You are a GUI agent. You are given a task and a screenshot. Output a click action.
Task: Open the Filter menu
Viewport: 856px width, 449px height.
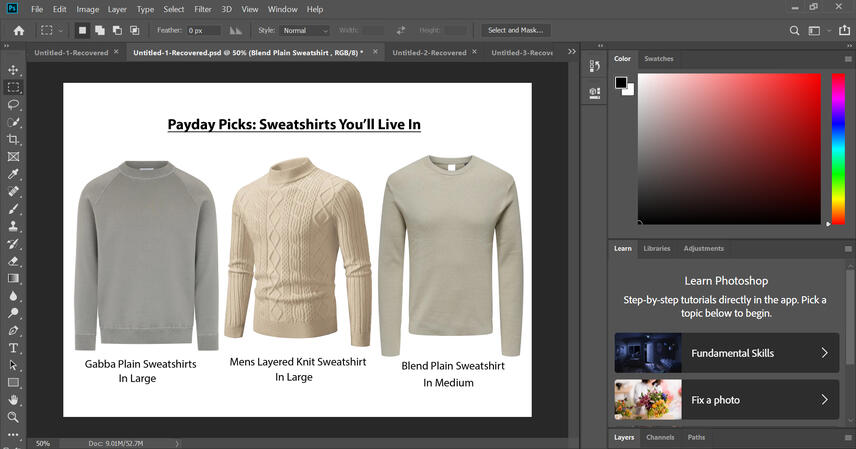(203, 9)
